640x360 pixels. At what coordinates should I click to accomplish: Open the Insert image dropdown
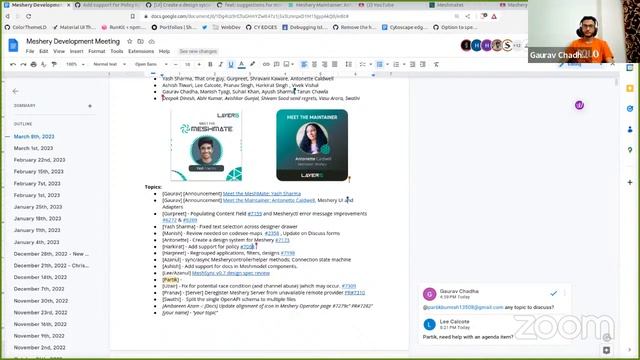tap(289, 64)
